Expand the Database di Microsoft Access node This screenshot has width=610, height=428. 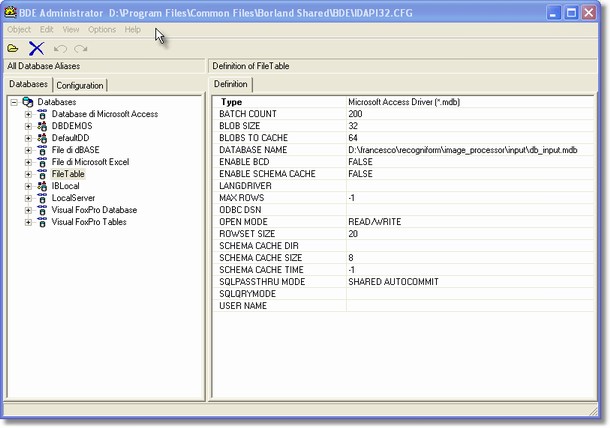click(x=28, y=114)
